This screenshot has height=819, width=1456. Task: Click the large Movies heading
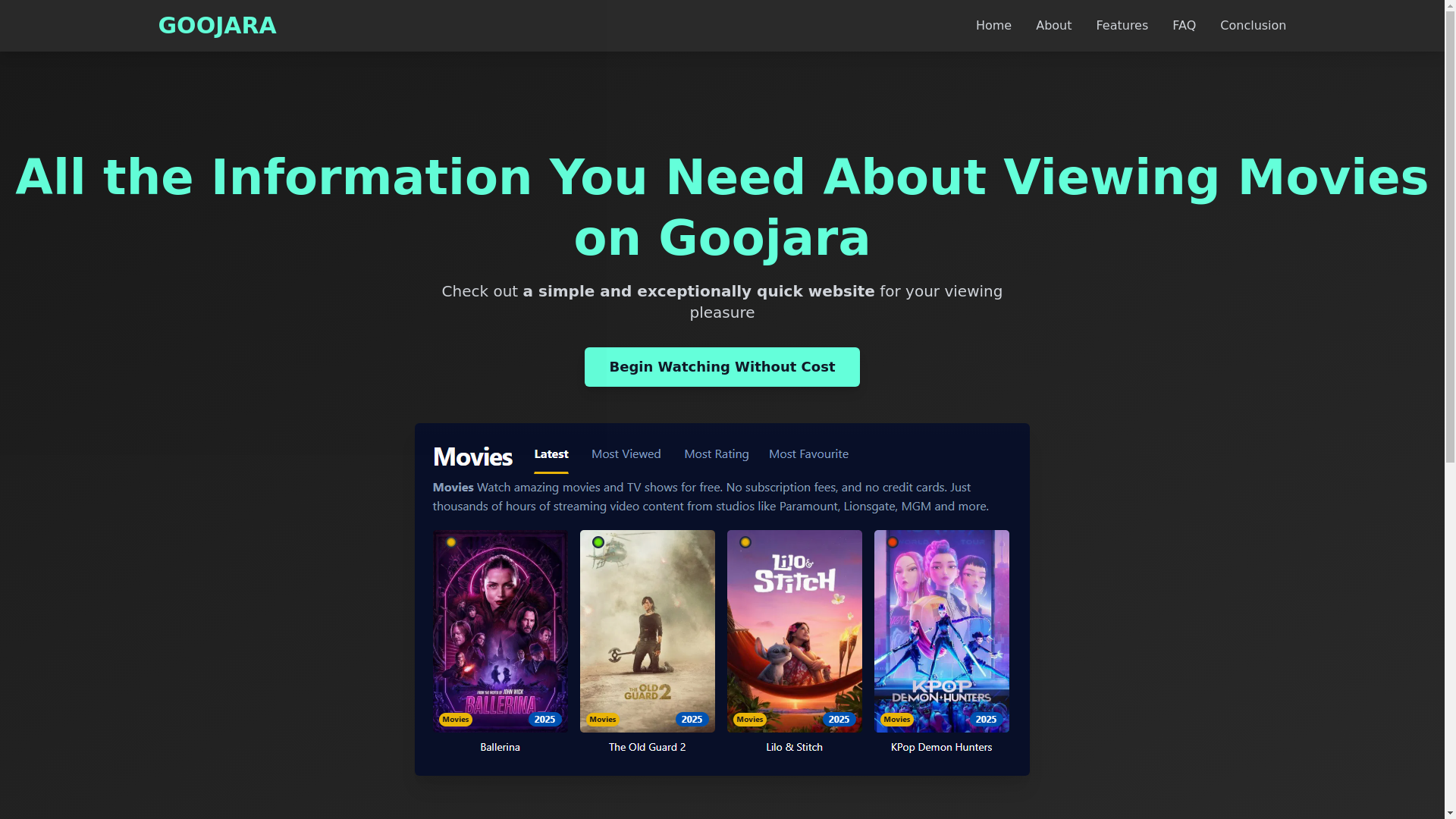pos(472,457)
